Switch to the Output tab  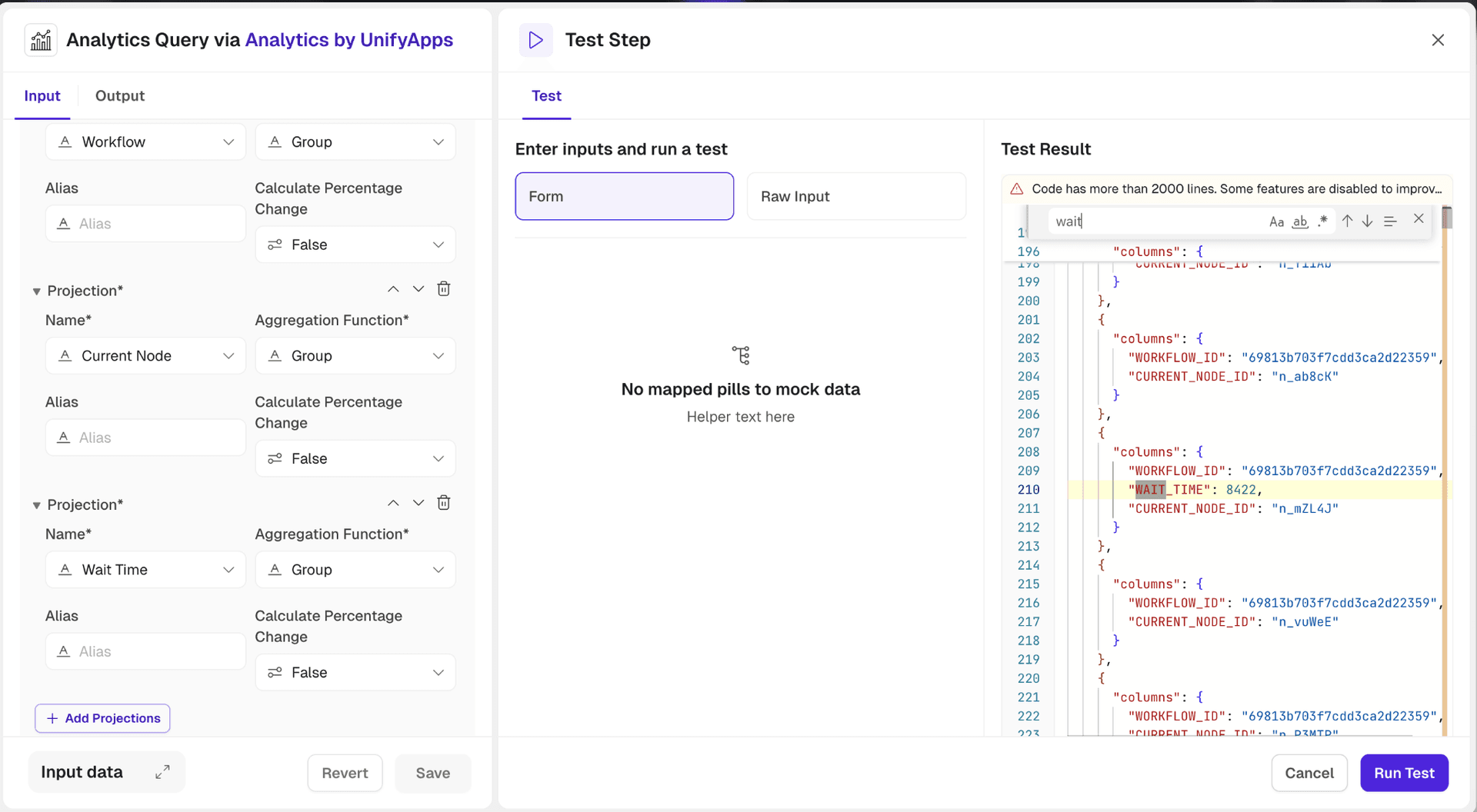pyautogui.click(x=119, y=96)
